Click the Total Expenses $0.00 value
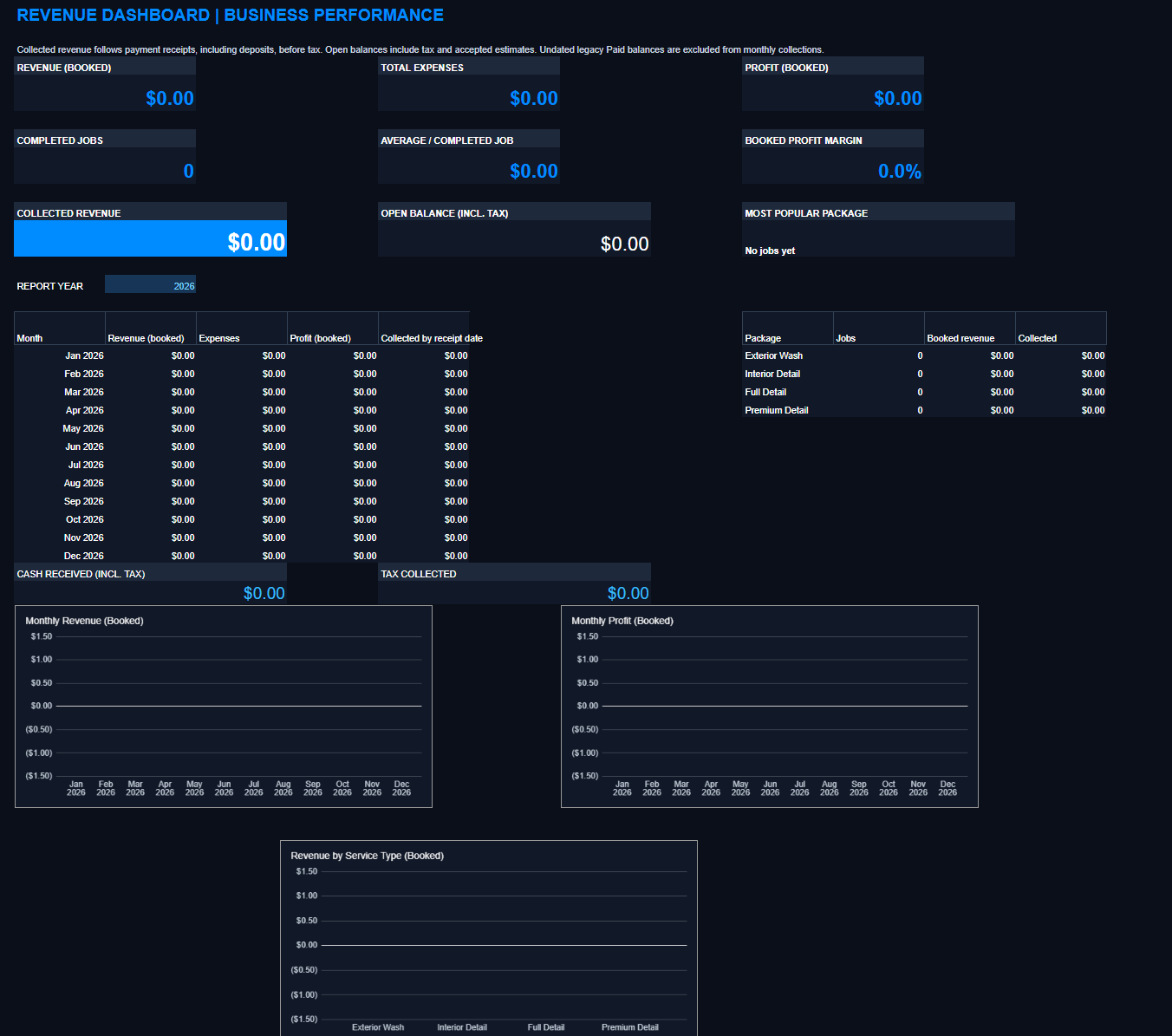Screen dimensions: 1172x1036 534,98
